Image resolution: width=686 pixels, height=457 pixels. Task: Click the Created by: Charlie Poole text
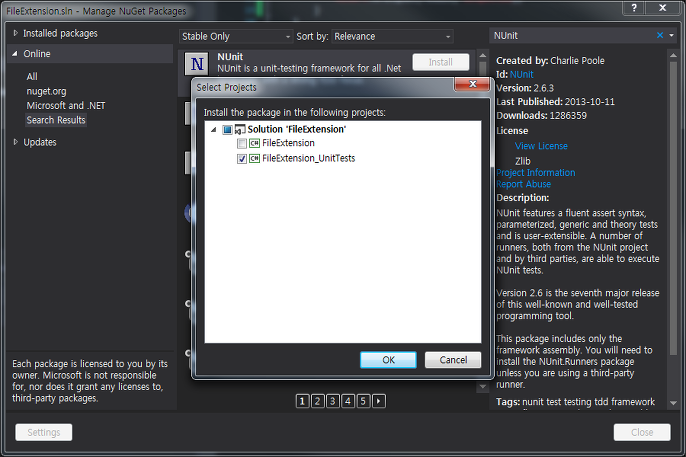pyautogui.click(x=550, y=61)
